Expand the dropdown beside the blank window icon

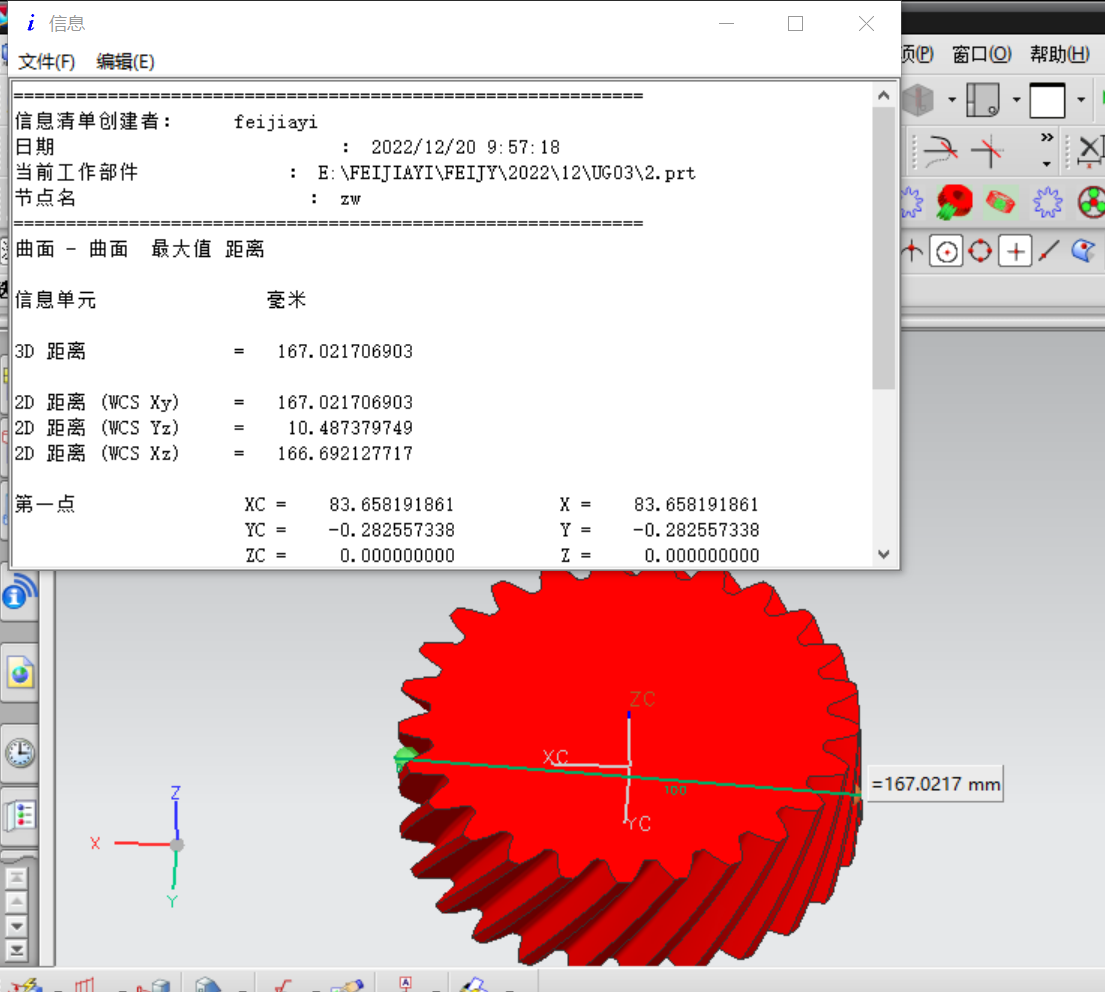tap(1081, 100)
